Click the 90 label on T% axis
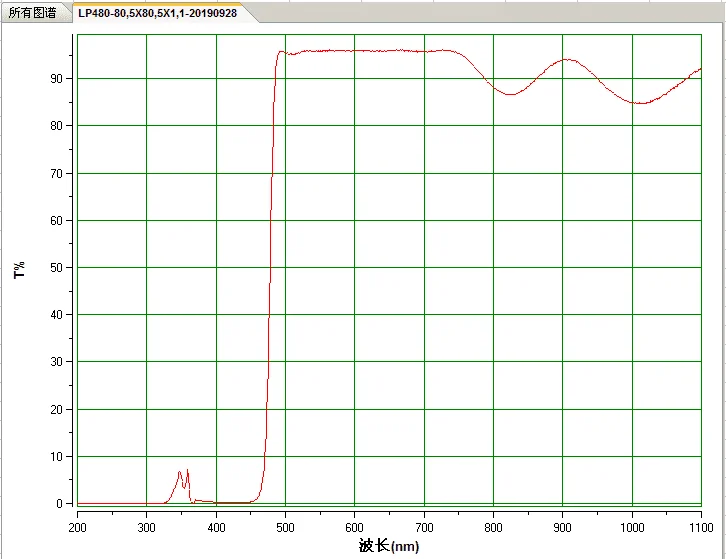726x559 pixels. point(56,78)
